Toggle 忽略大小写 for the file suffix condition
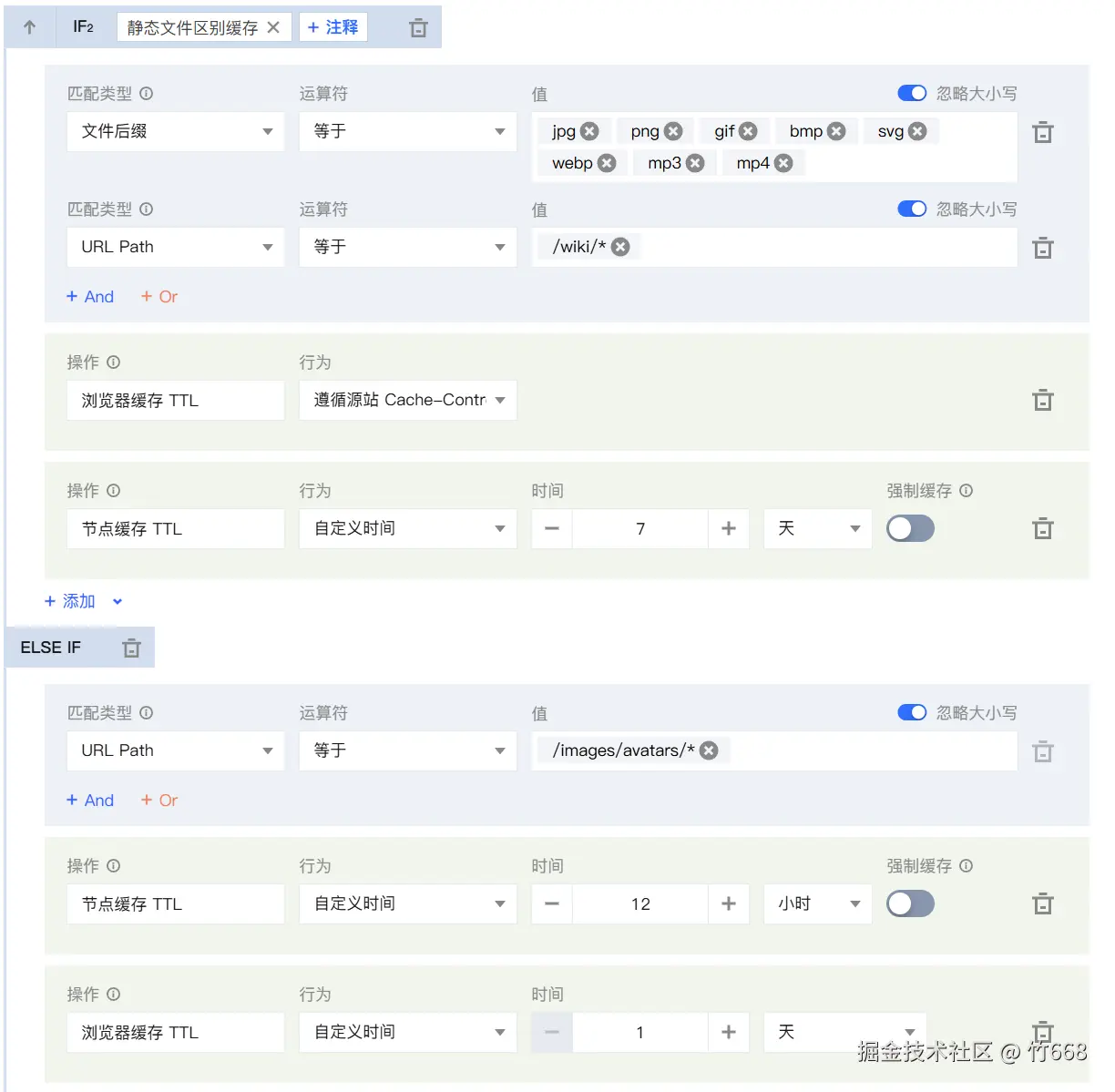 tap(912, 93)
